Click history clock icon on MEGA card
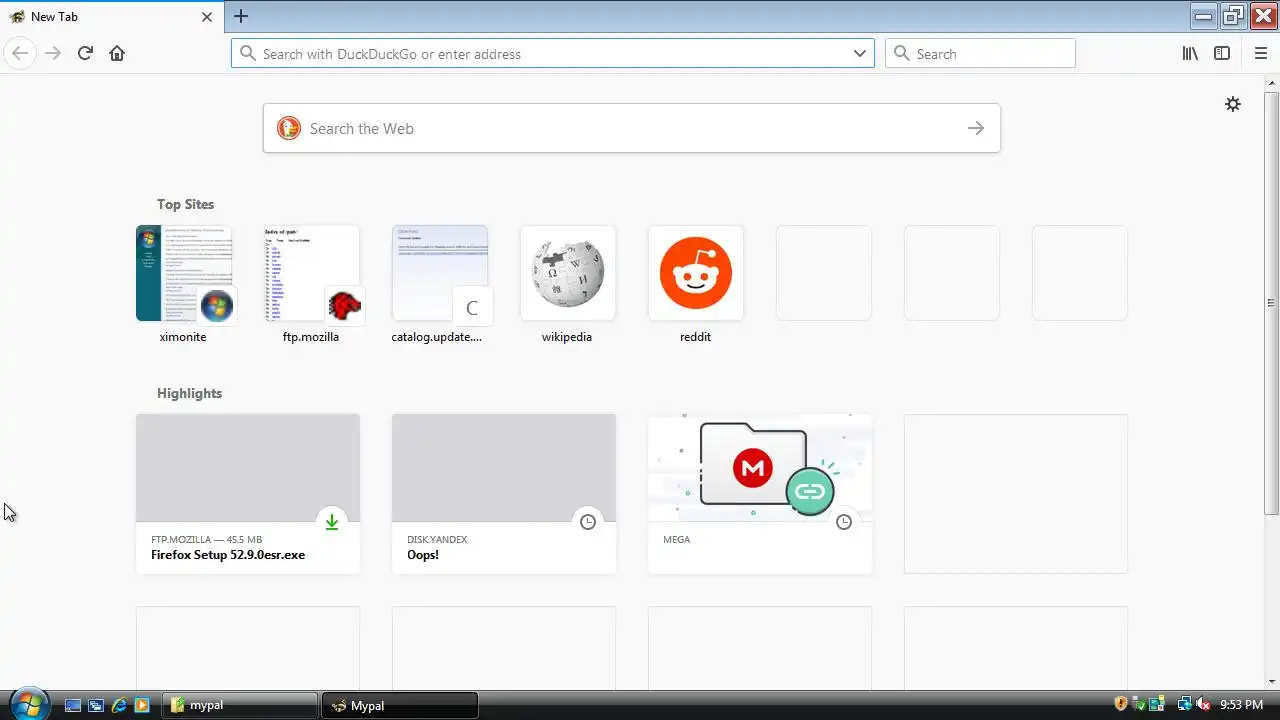Viewport: 1280px width, 720px height. click(x=844, y=522)
